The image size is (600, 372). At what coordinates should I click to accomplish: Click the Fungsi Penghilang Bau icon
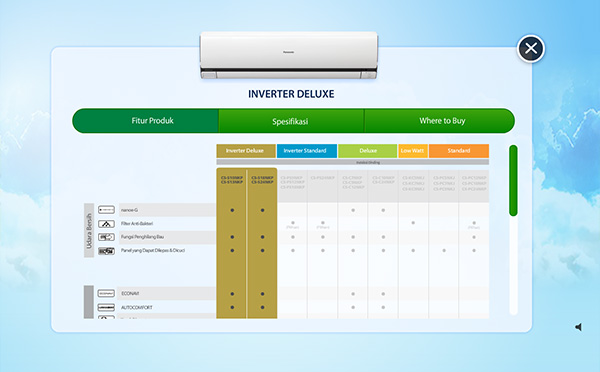pos(106,237)
